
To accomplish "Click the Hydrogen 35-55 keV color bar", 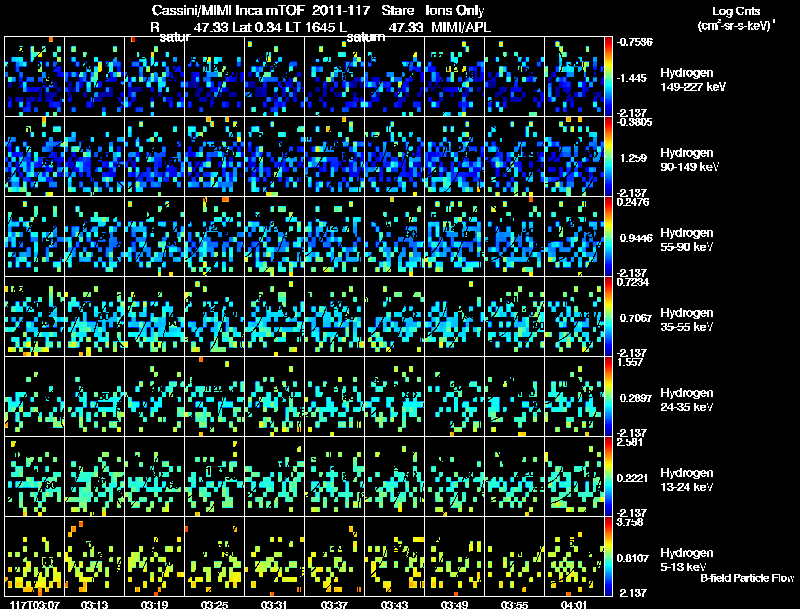I will pyautogui.click(x=608, y=317).
